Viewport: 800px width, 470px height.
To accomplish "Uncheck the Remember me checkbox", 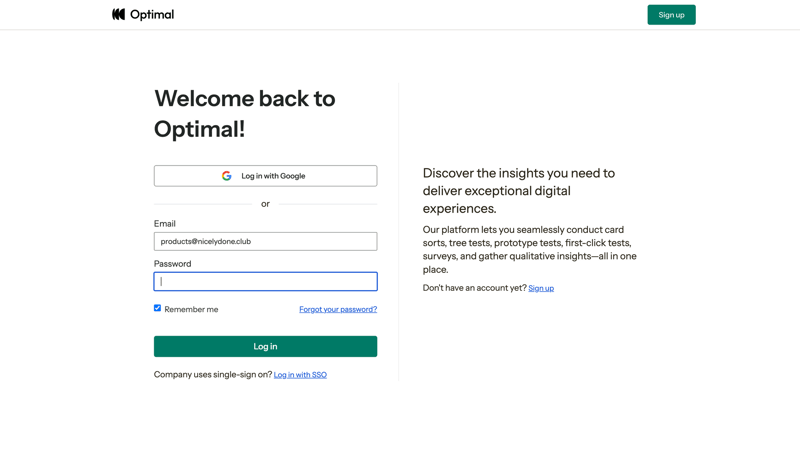I will [x=157, y=308].
